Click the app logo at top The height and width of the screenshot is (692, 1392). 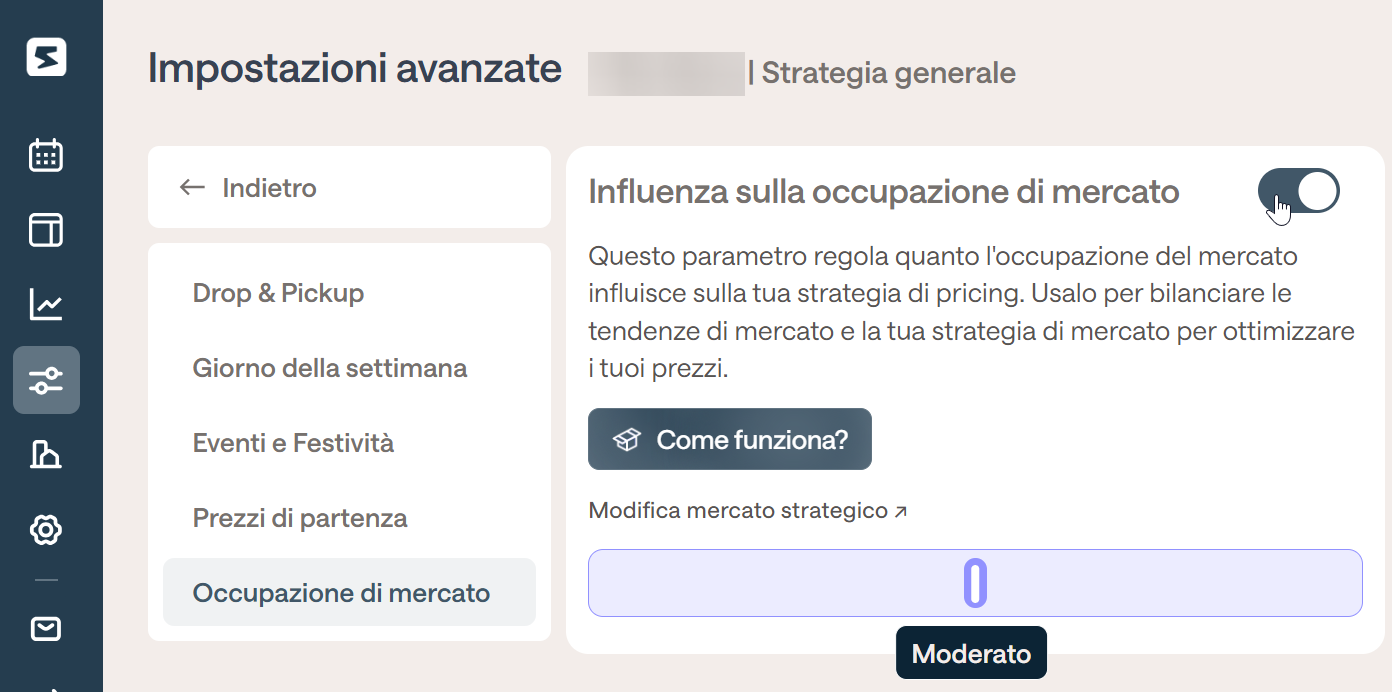[x=47, y=57]
